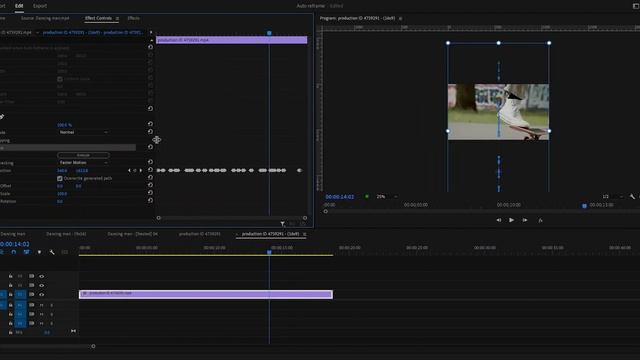
Task: Lock the Mix audio track
Action: point(11,332)
